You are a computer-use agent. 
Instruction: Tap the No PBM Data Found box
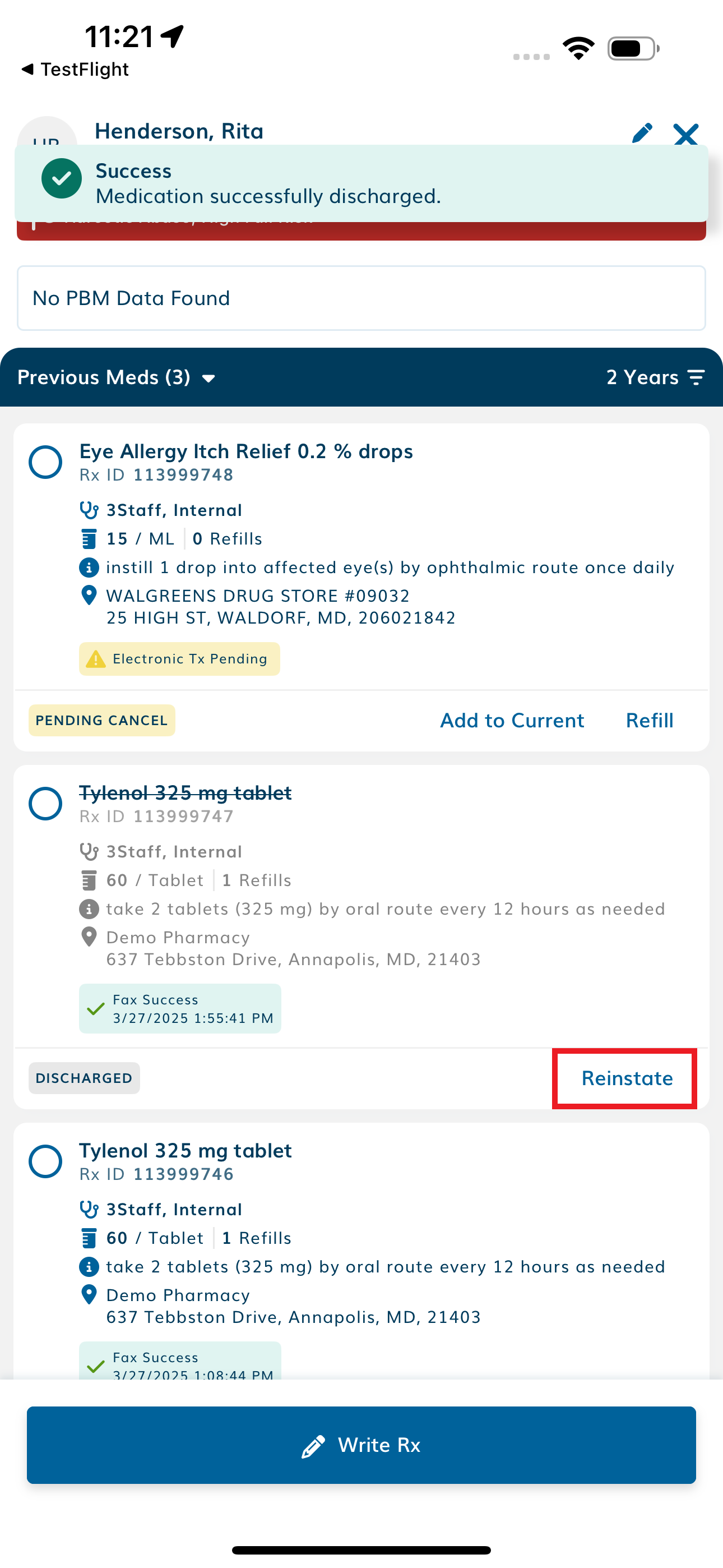(361, 298)
